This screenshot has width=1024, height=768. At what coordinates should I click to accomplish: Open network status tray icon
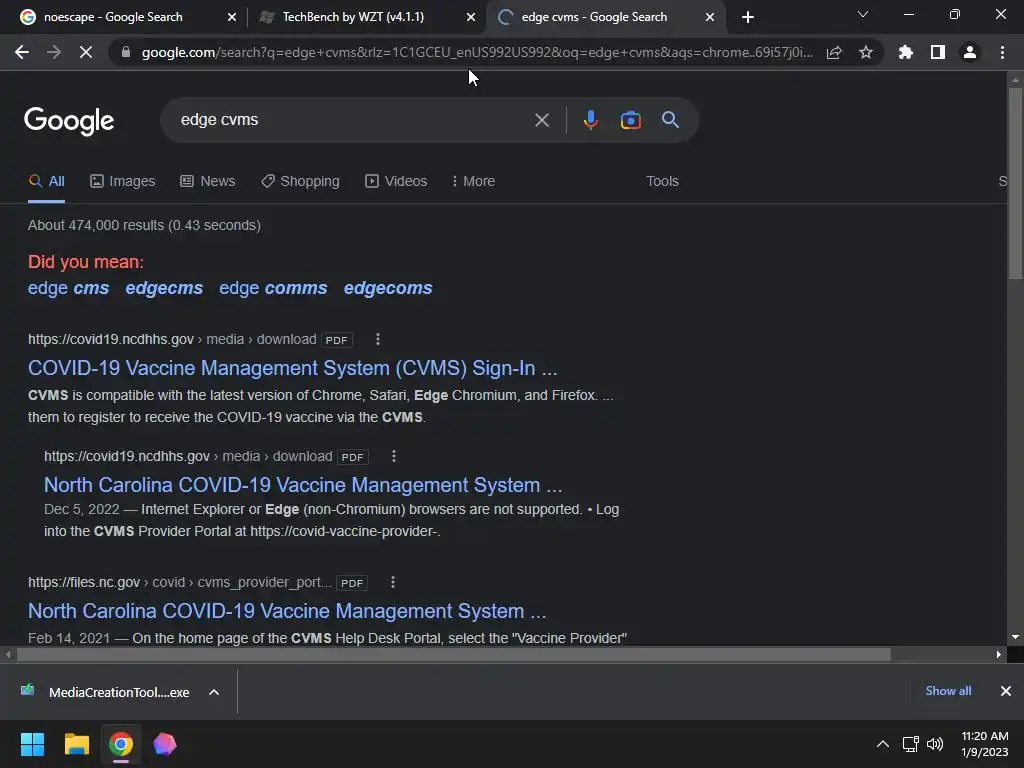pyautogui.click(x=910, y=744)
